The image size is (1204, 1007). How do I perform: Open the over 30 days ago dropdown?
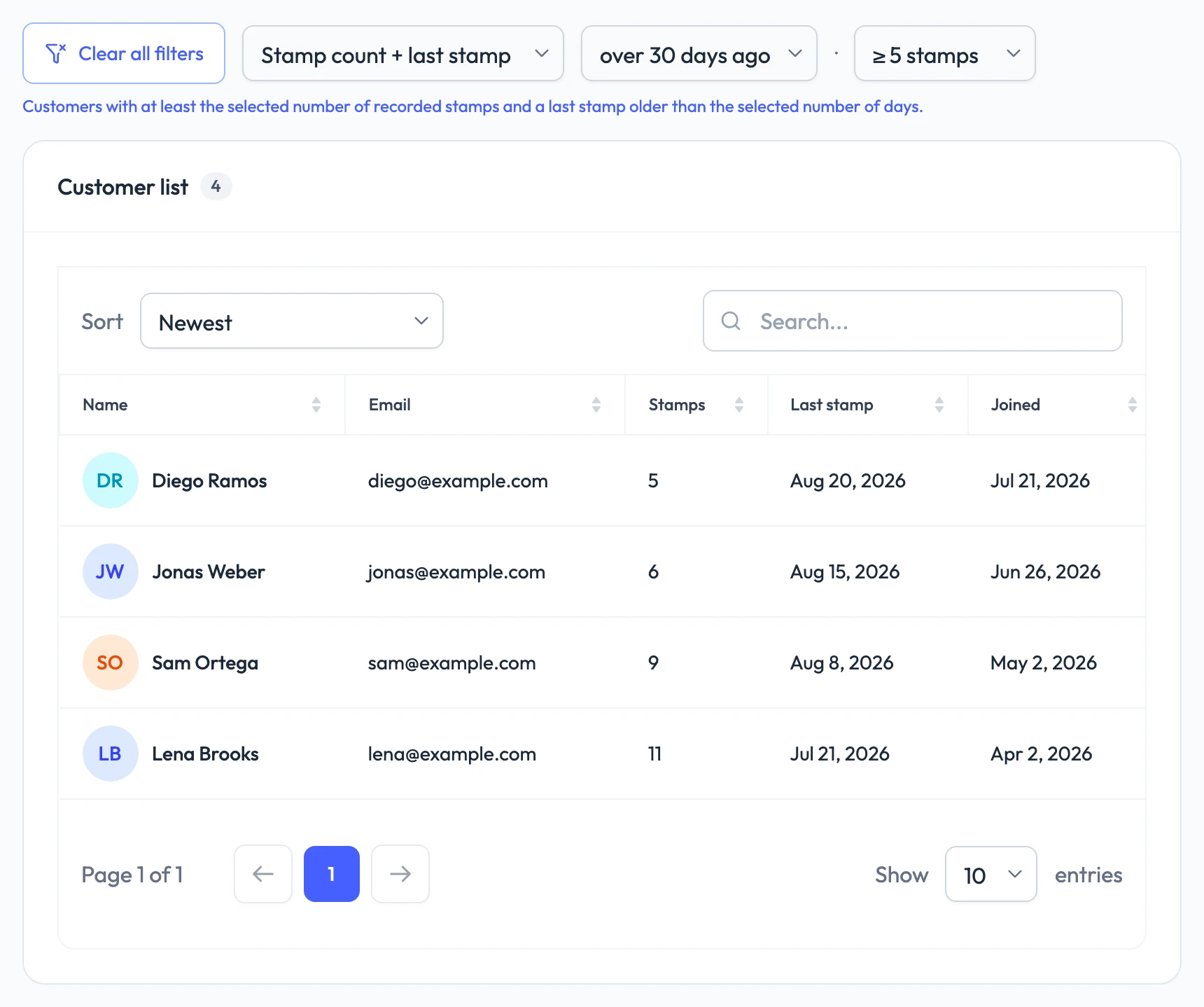[699, 53]
